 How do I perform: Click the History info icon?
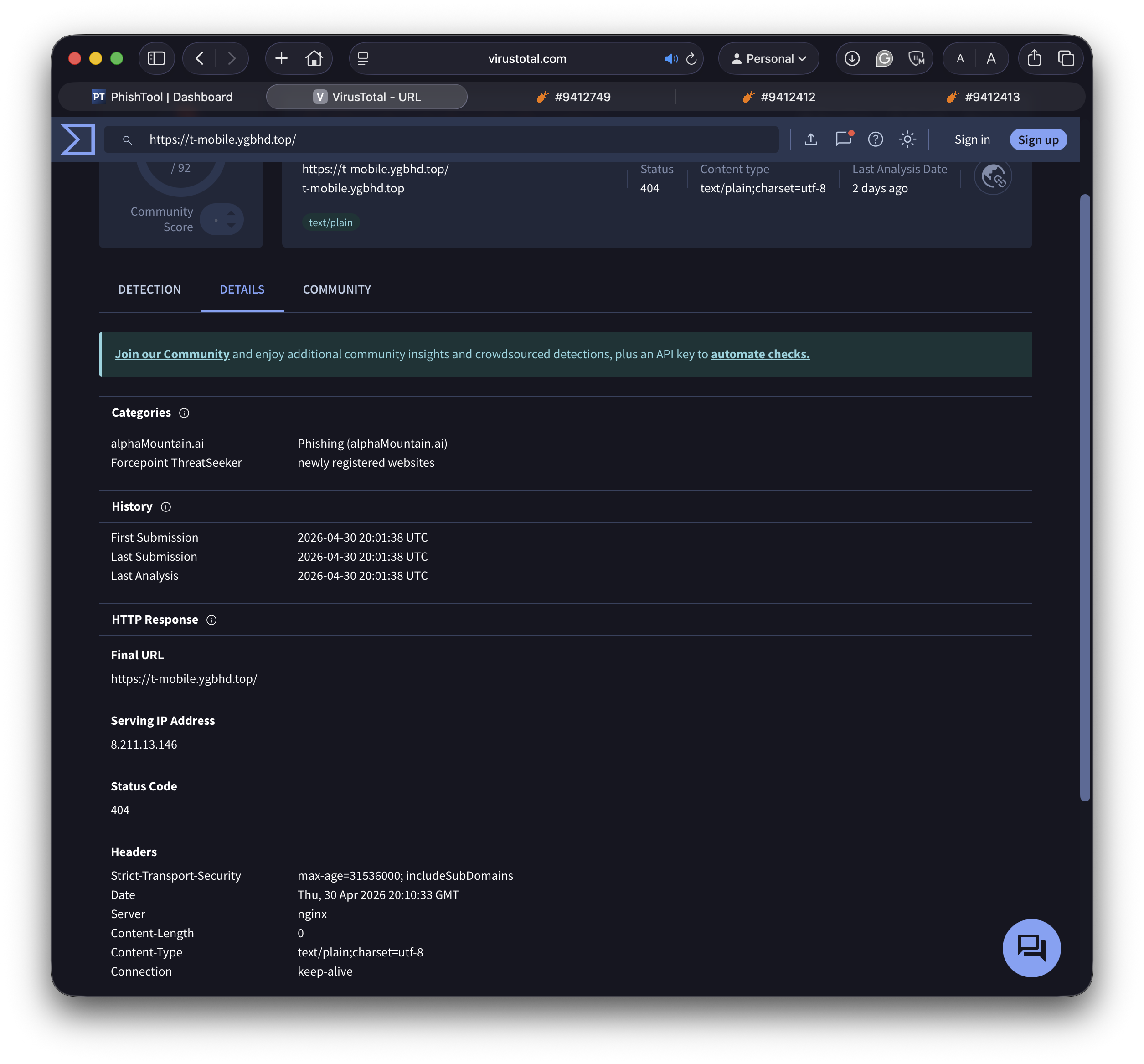pos(166,506)
